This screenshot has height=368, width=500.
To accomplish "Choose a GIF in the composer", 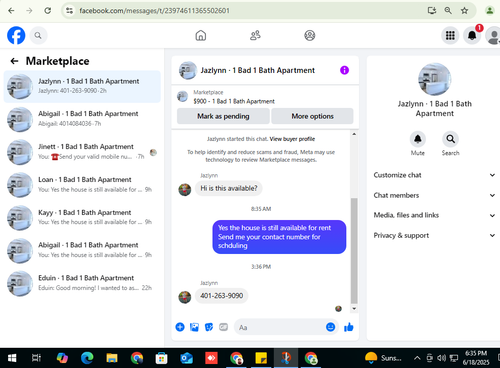I will 223,327.
